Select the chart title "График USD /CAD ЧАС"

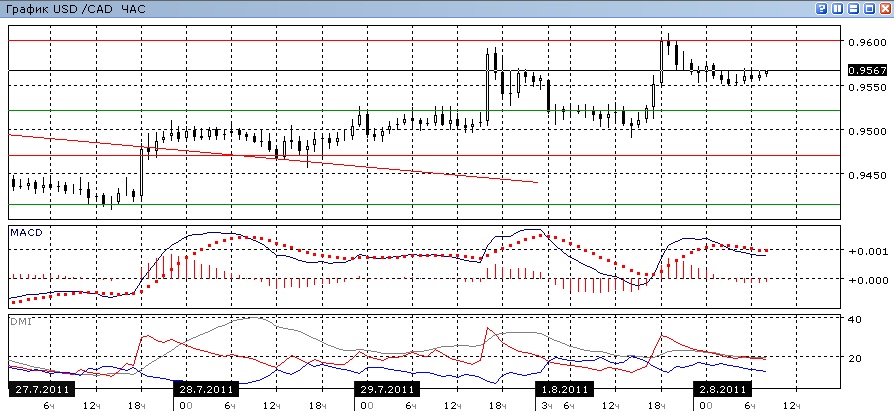tap(75, 9)
